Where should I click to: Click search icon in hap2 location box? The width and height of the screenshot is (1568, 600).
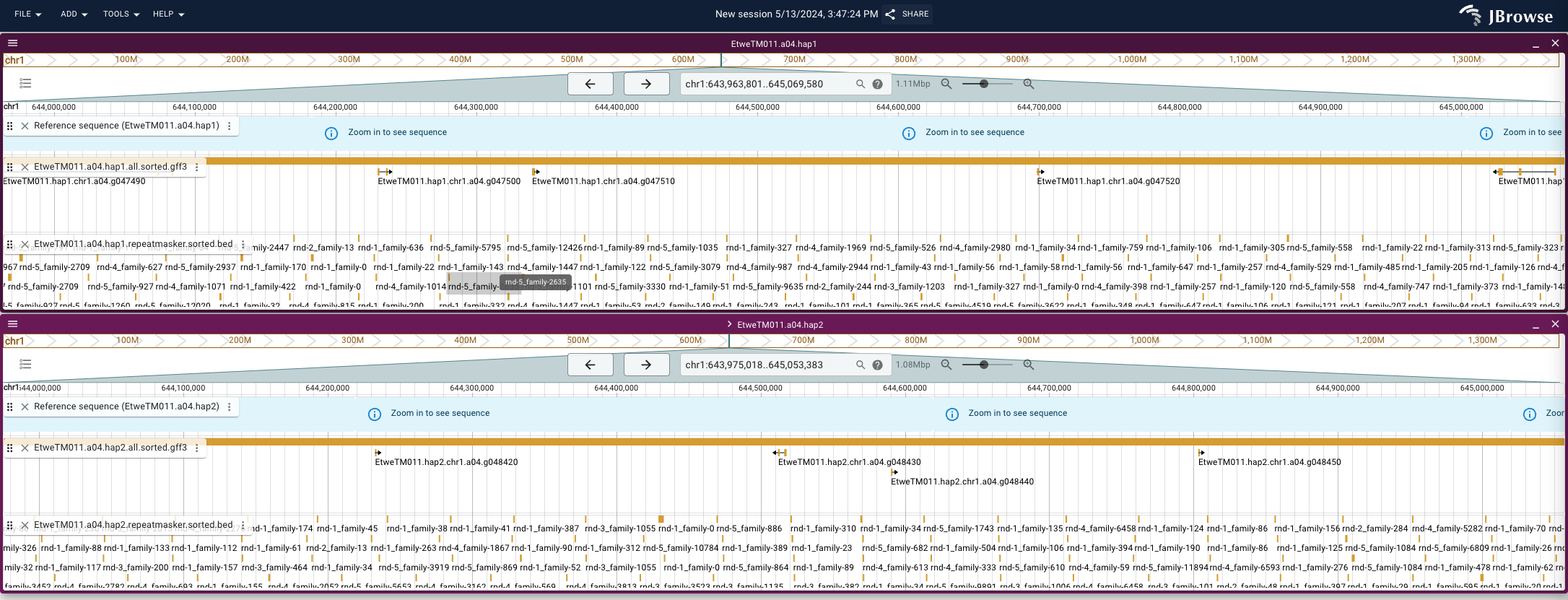861,365
